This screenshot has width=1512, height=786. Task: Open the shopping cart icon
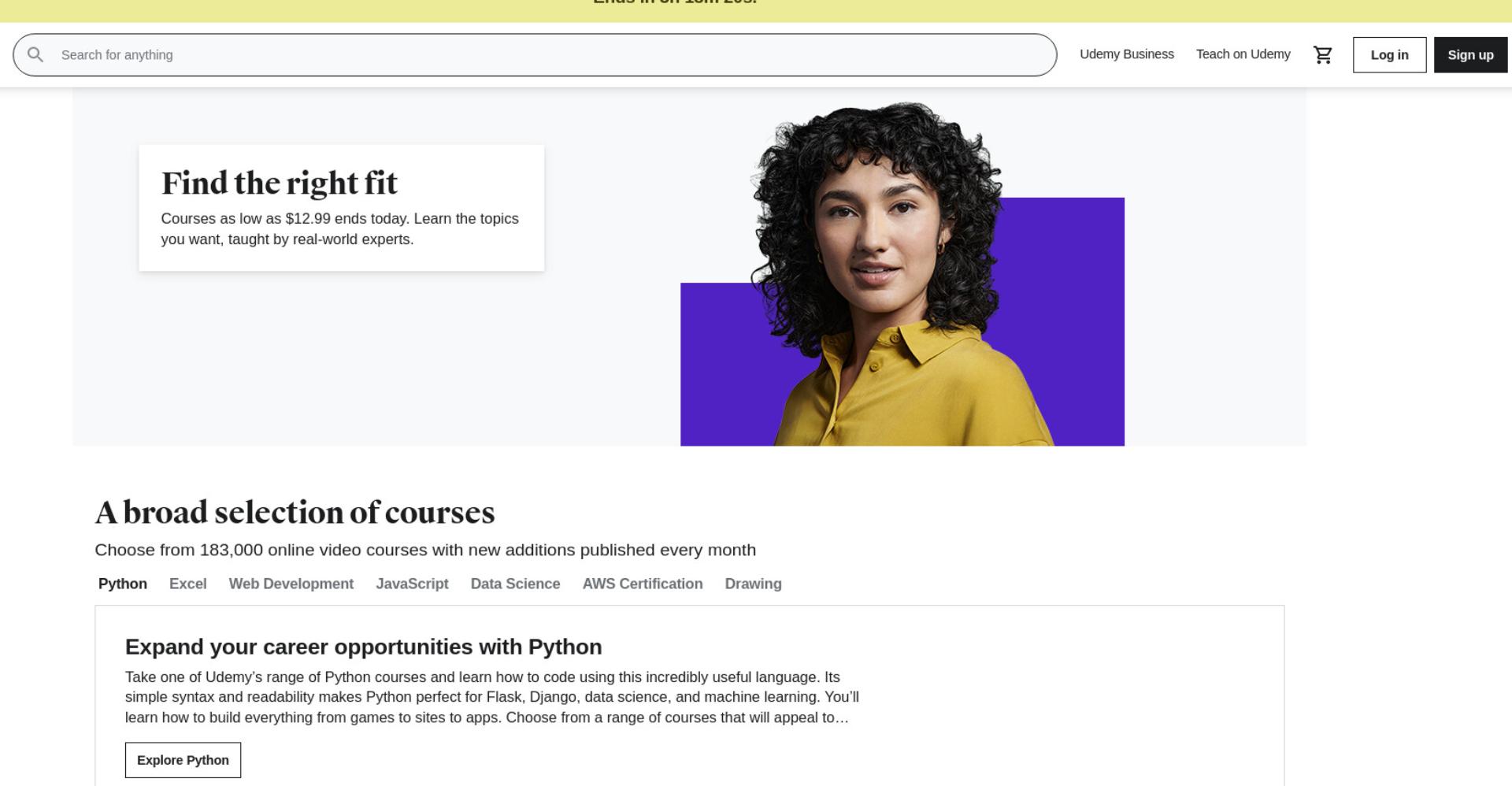(x=1323, y=55)
